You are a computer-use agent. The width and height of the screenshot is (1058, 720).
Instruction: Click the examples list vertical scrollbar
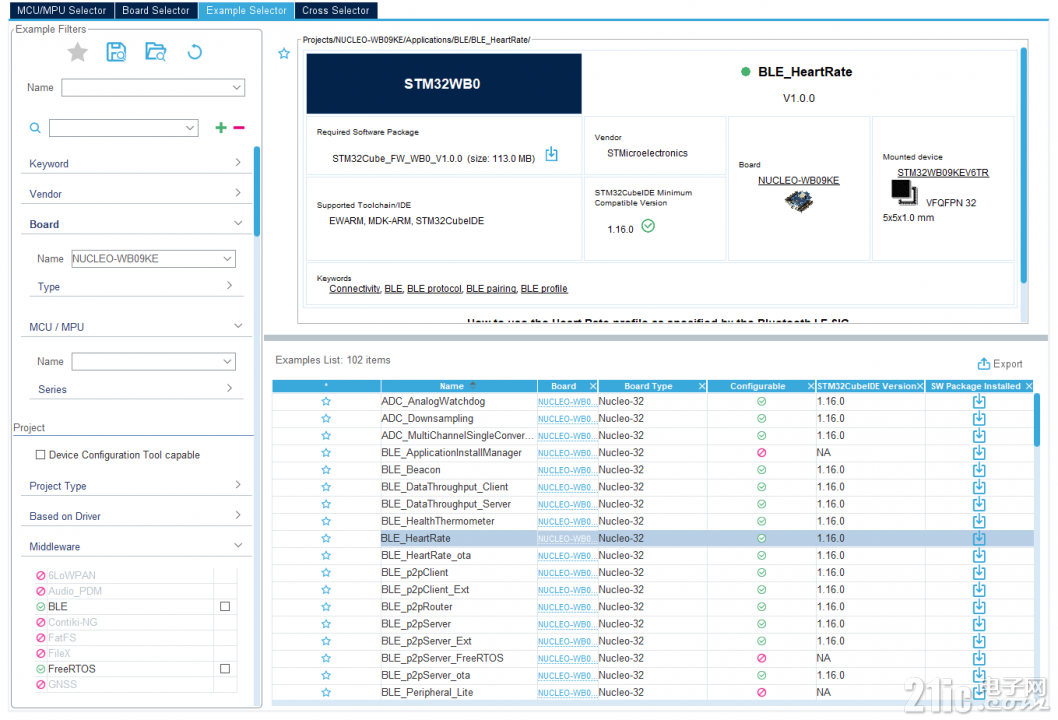1037,420
